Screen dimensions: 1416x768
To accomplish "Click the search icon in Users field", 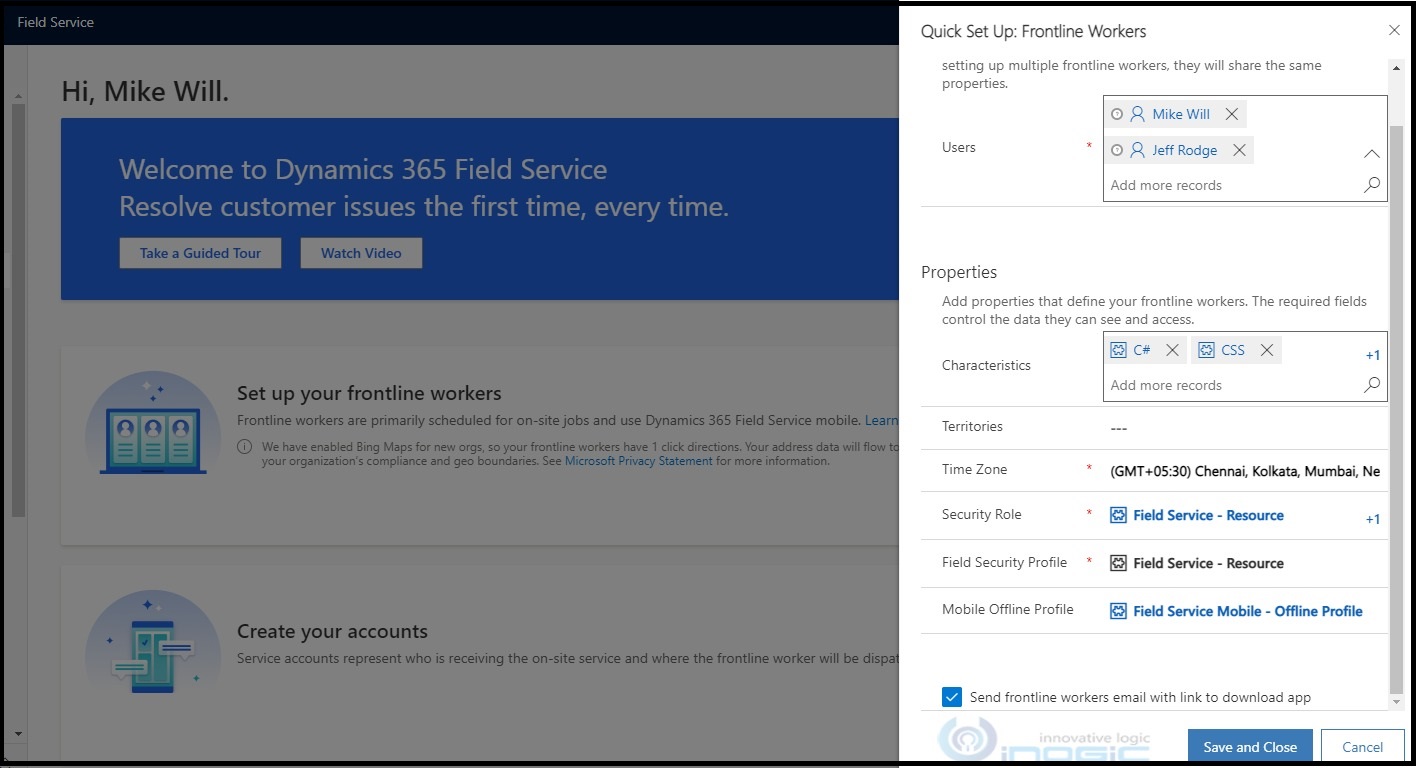I will 1372,185.
